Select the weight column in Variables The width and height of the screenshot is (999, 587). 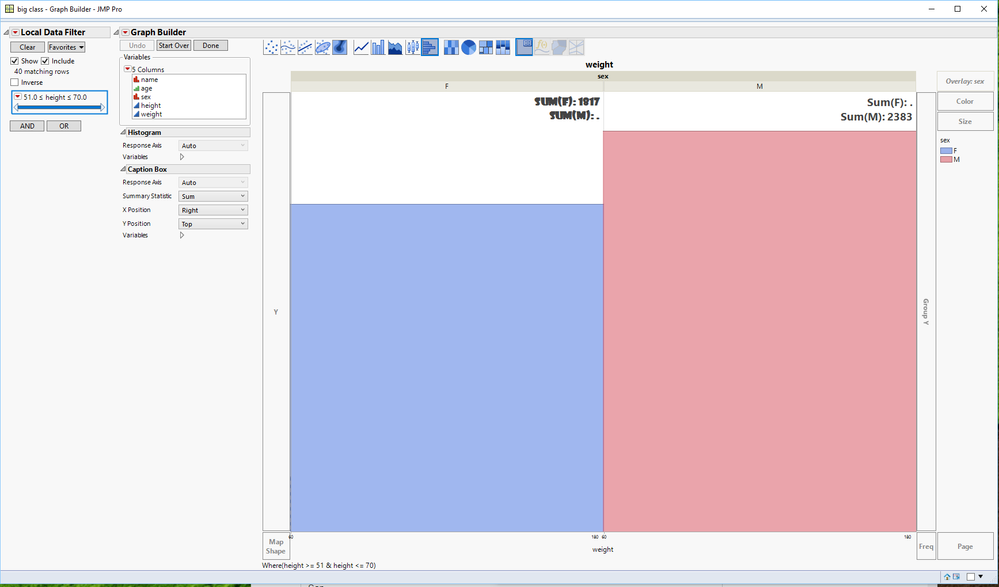152,114
